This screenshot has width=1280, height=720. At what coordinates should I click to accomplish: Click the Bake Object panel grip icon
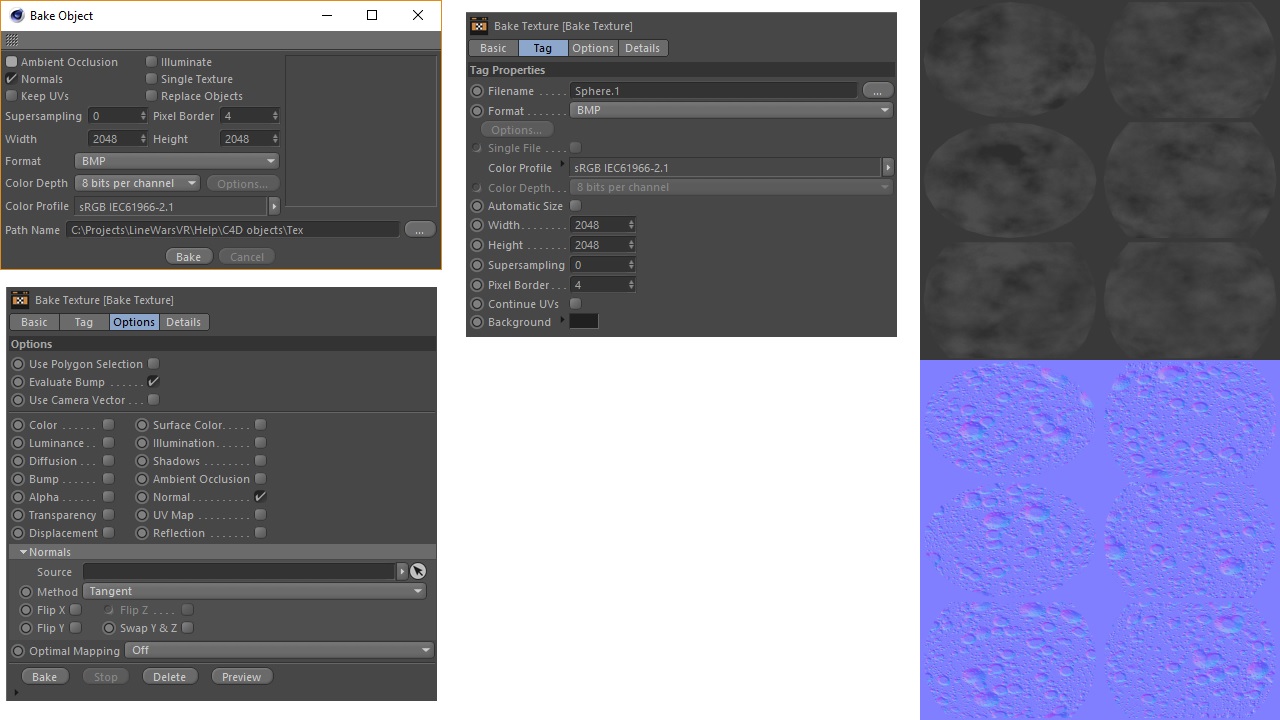point(12,40)
